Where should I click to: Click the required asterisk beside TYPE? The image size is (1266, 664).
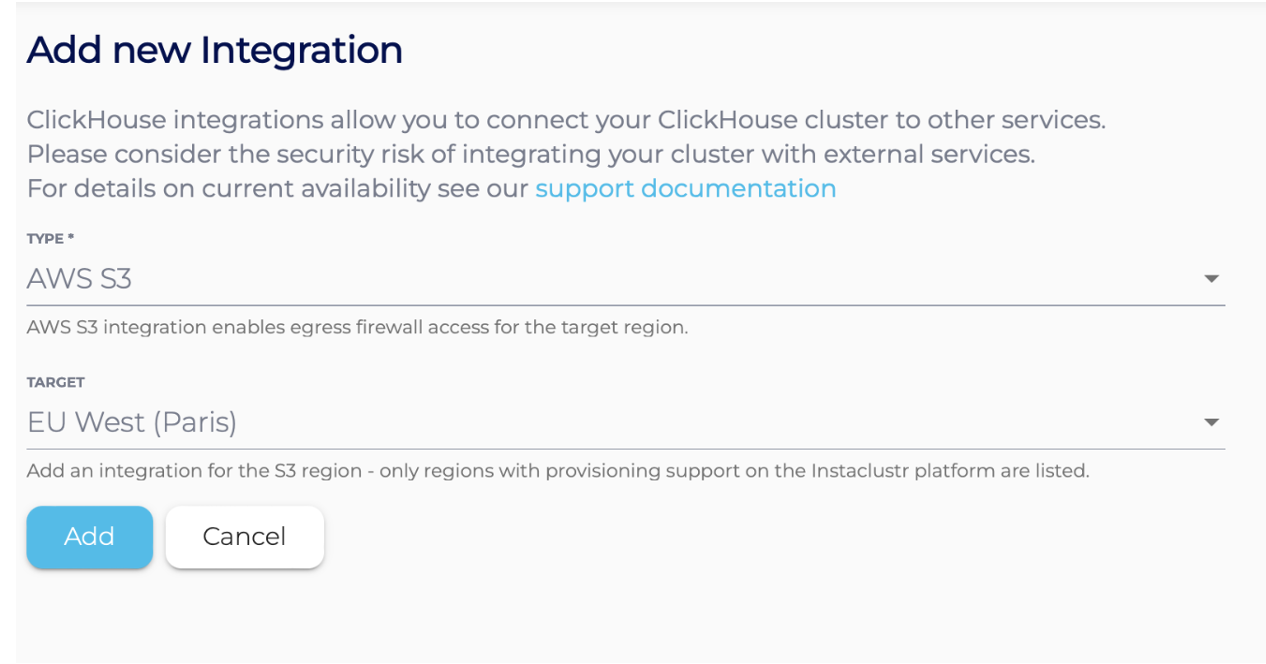71,237
